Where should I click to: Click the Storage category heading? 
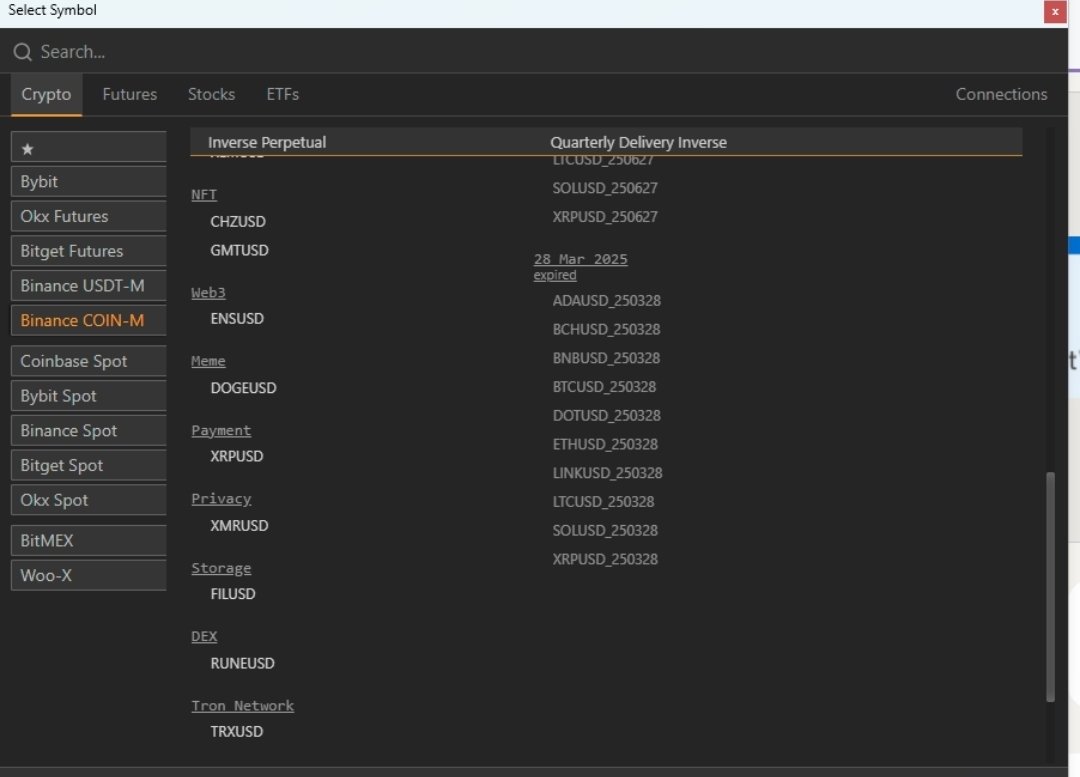[x=221, y=568]
